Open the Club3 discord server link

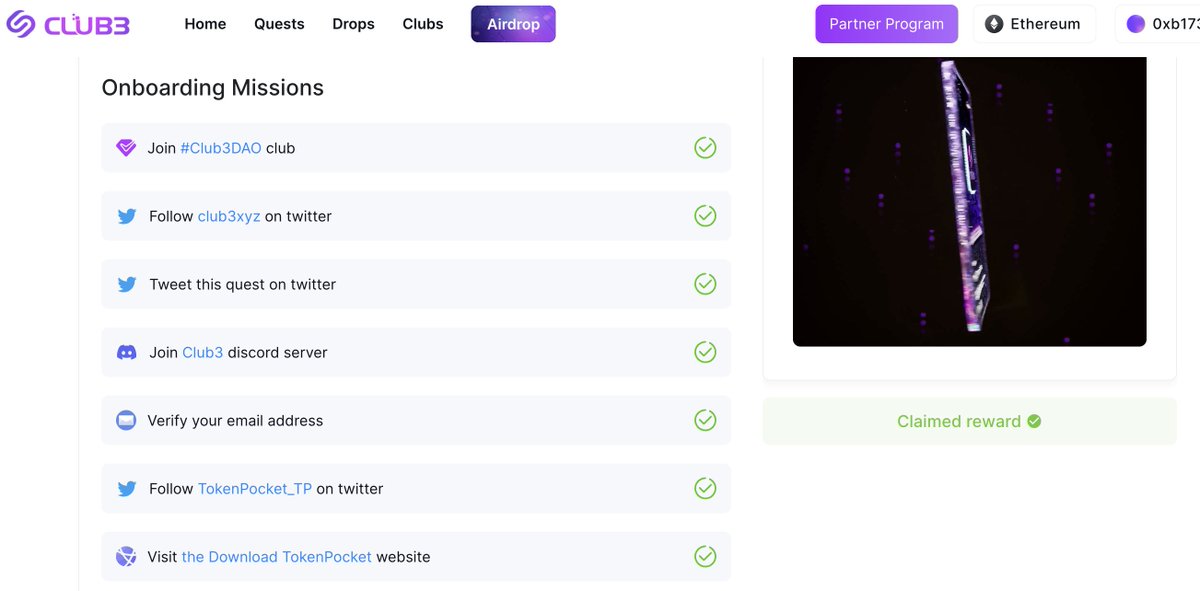click(203, 352)
